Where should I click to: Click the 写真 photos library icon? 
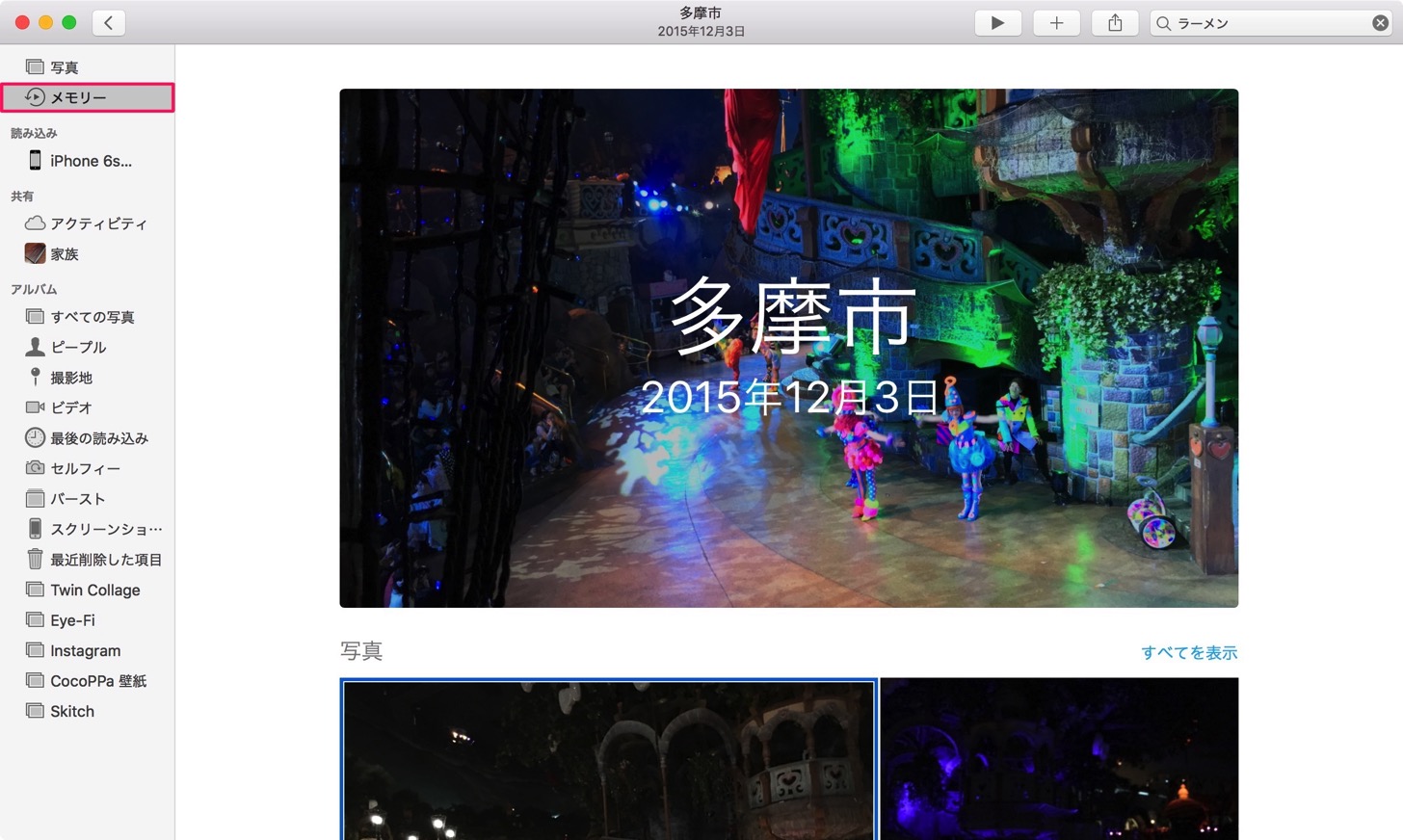(35, 67)
